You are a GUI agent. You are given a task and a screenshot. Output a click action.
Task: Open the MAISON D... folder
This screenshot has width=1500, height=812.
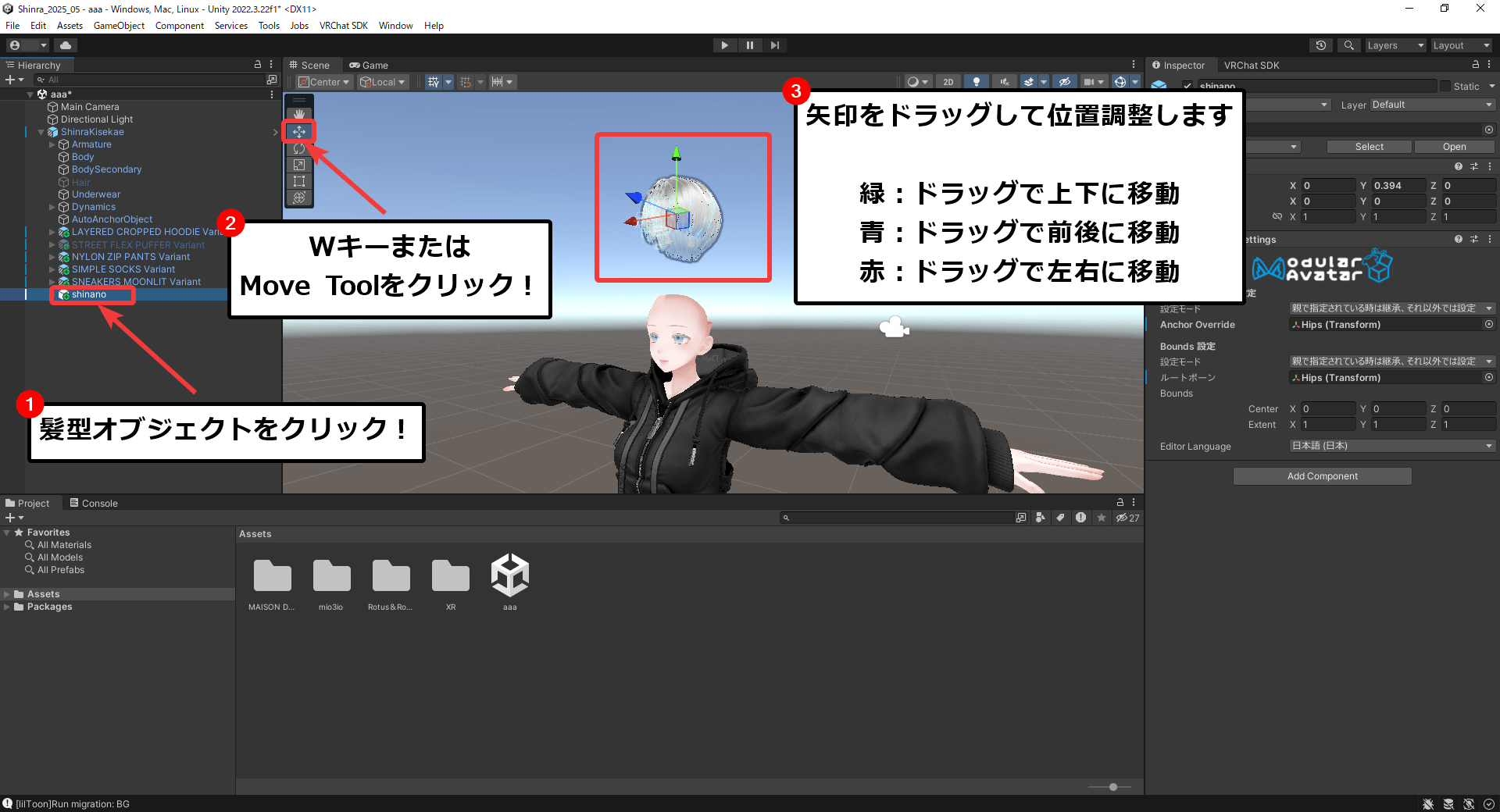pyautogui.click(x=272, y=584)
